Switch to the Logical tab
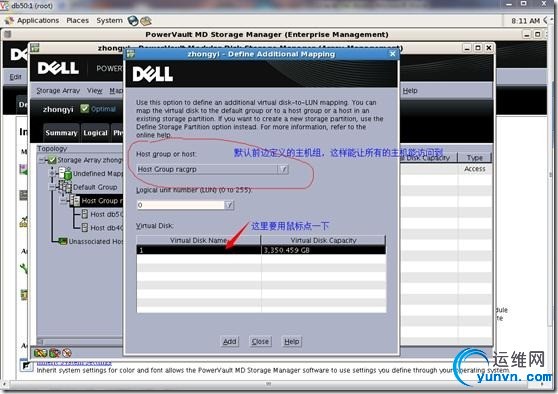The image size is (558, 394). click(x=95, y=133)
